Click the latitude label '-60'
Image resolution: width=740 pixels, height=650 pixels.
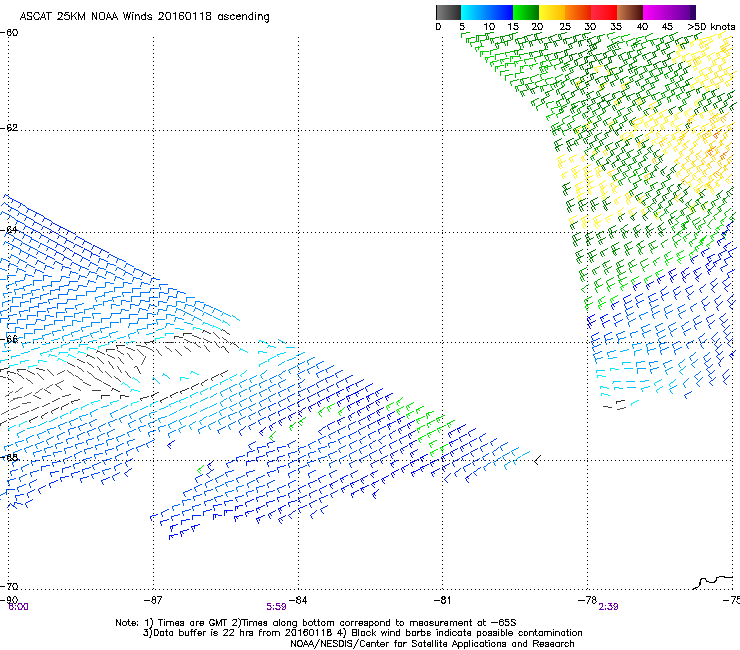pos(9,33)
